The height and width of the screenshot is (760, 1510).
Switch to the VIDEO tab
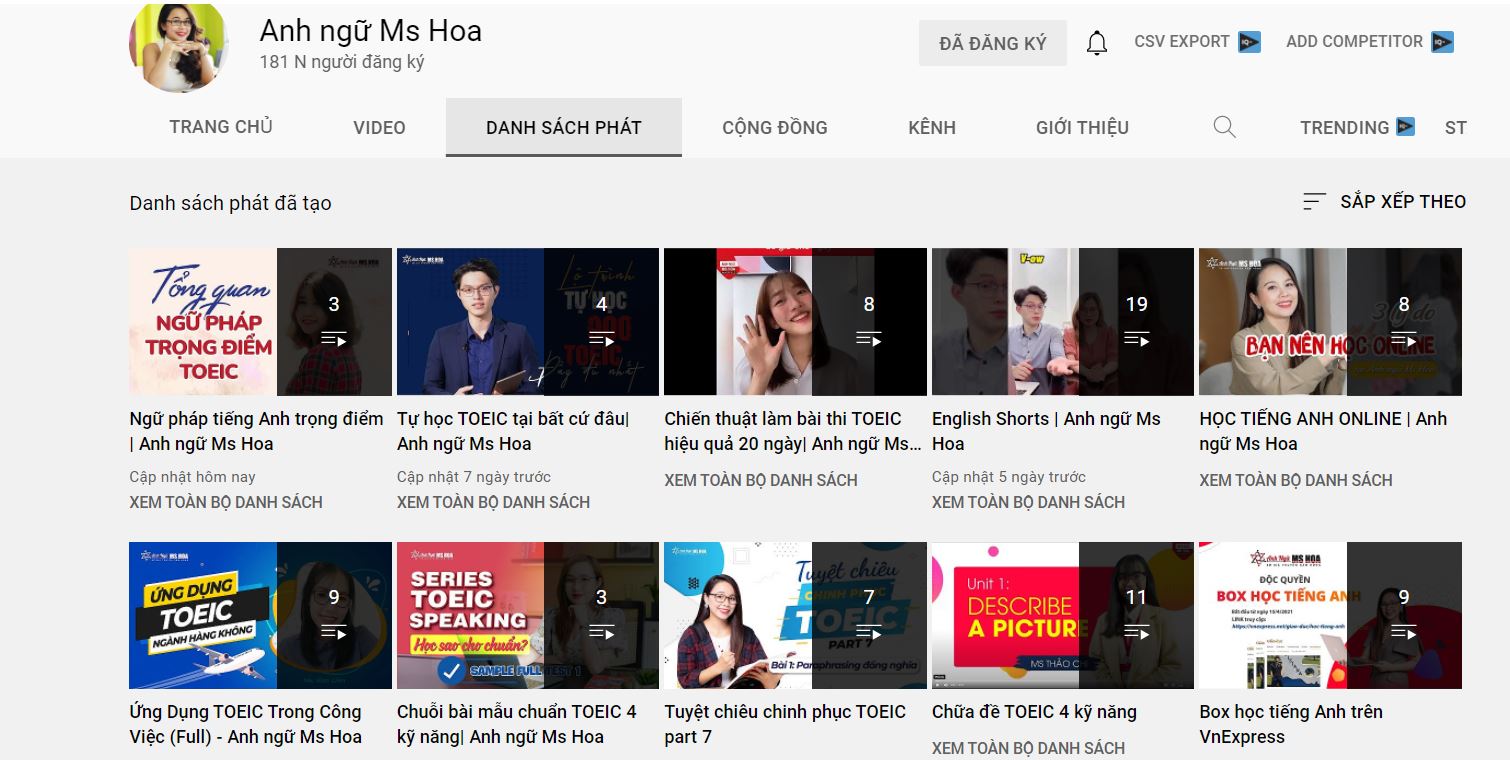[x=379, y=127]
